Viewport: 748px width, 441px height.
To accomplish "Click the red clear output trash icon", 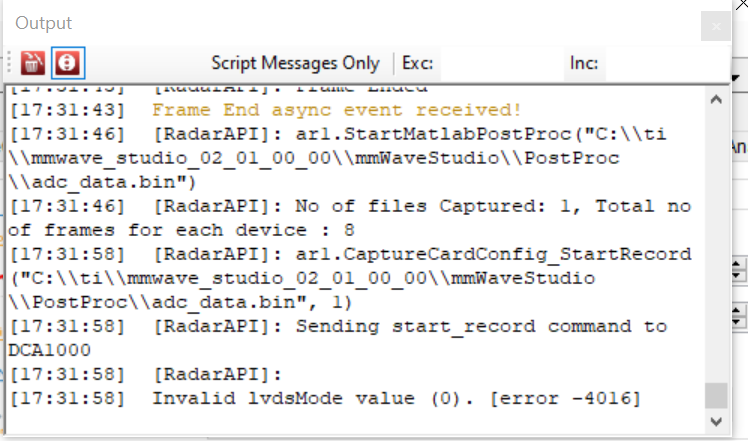I will pyautogui.click(x=33, y=63).
